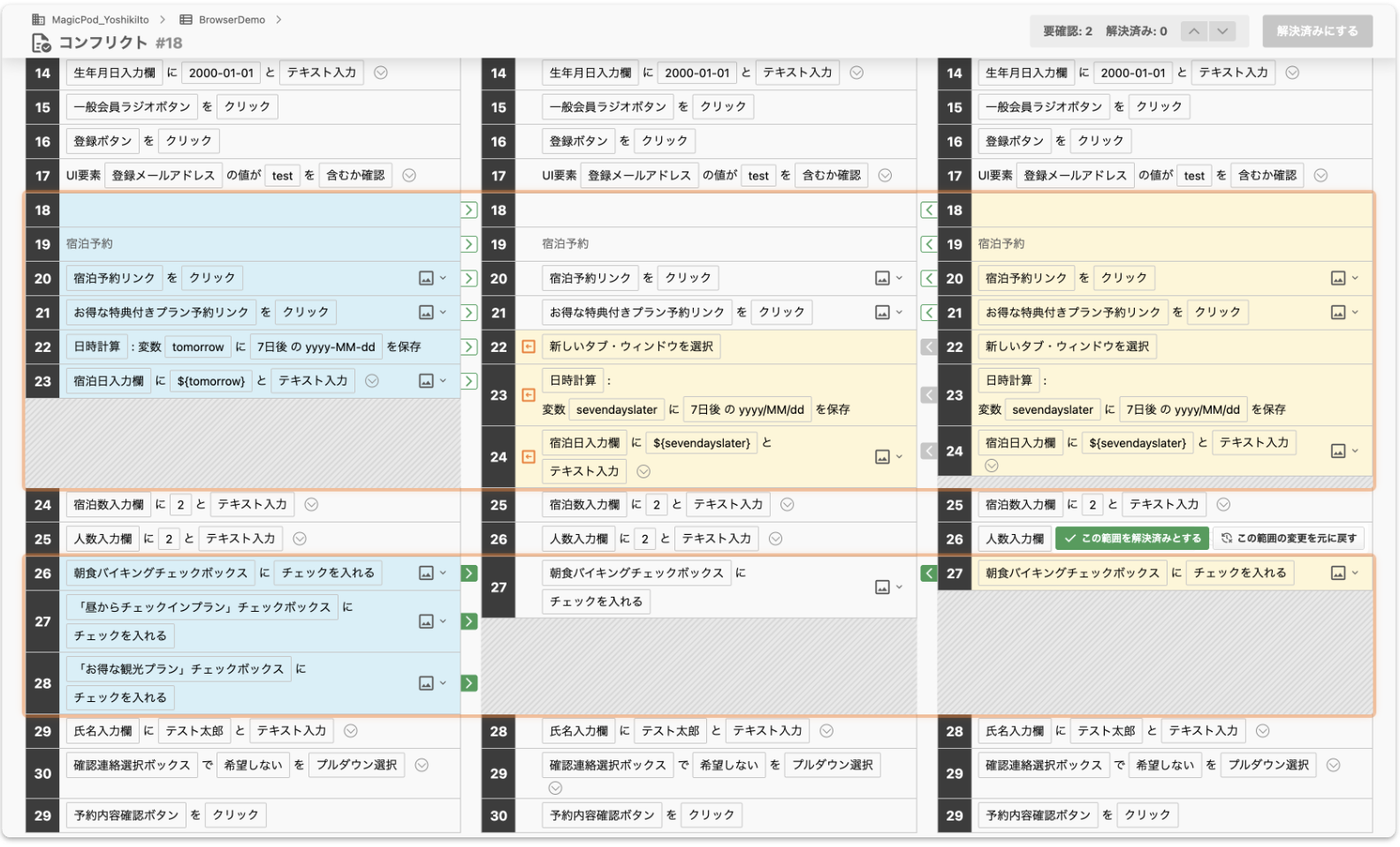Click green arrow beside 「お得な観光プラン」 step
Viewport: 1400px width, 847px height.
[469, 683]
